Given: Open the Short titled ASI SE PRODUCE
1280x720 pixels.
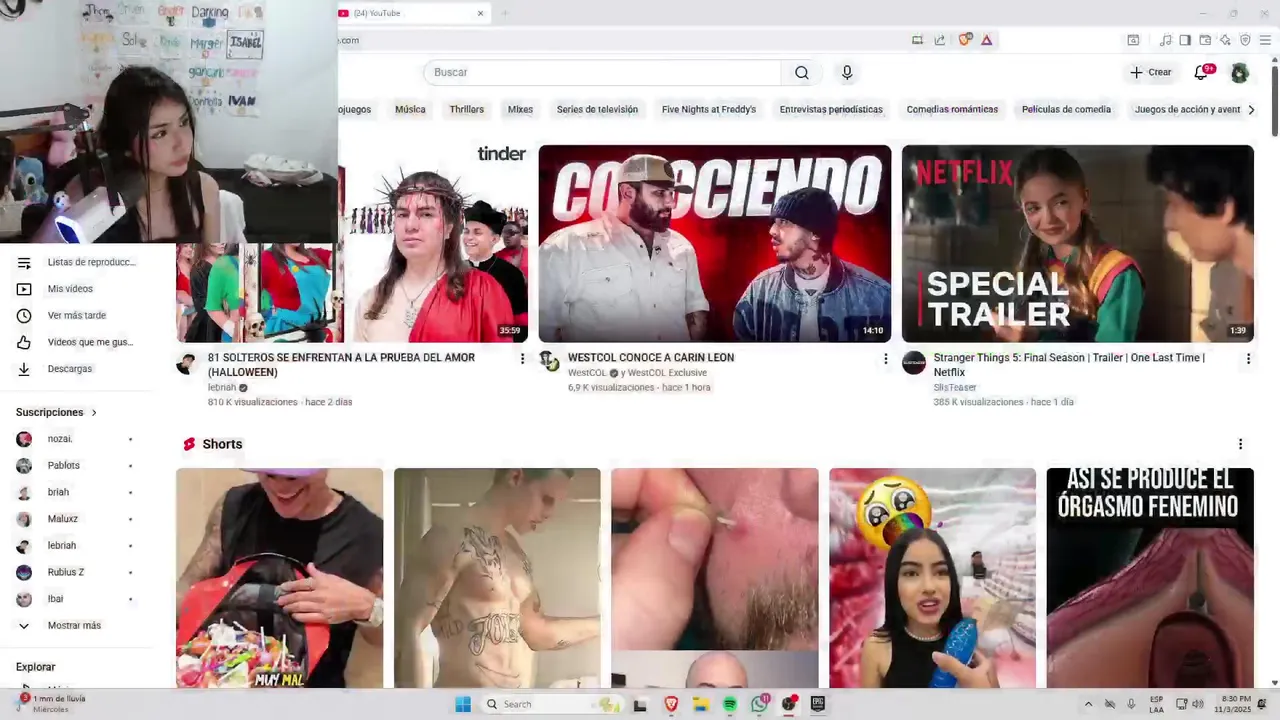Looking at the screenshot, I should coord(1150,578).
